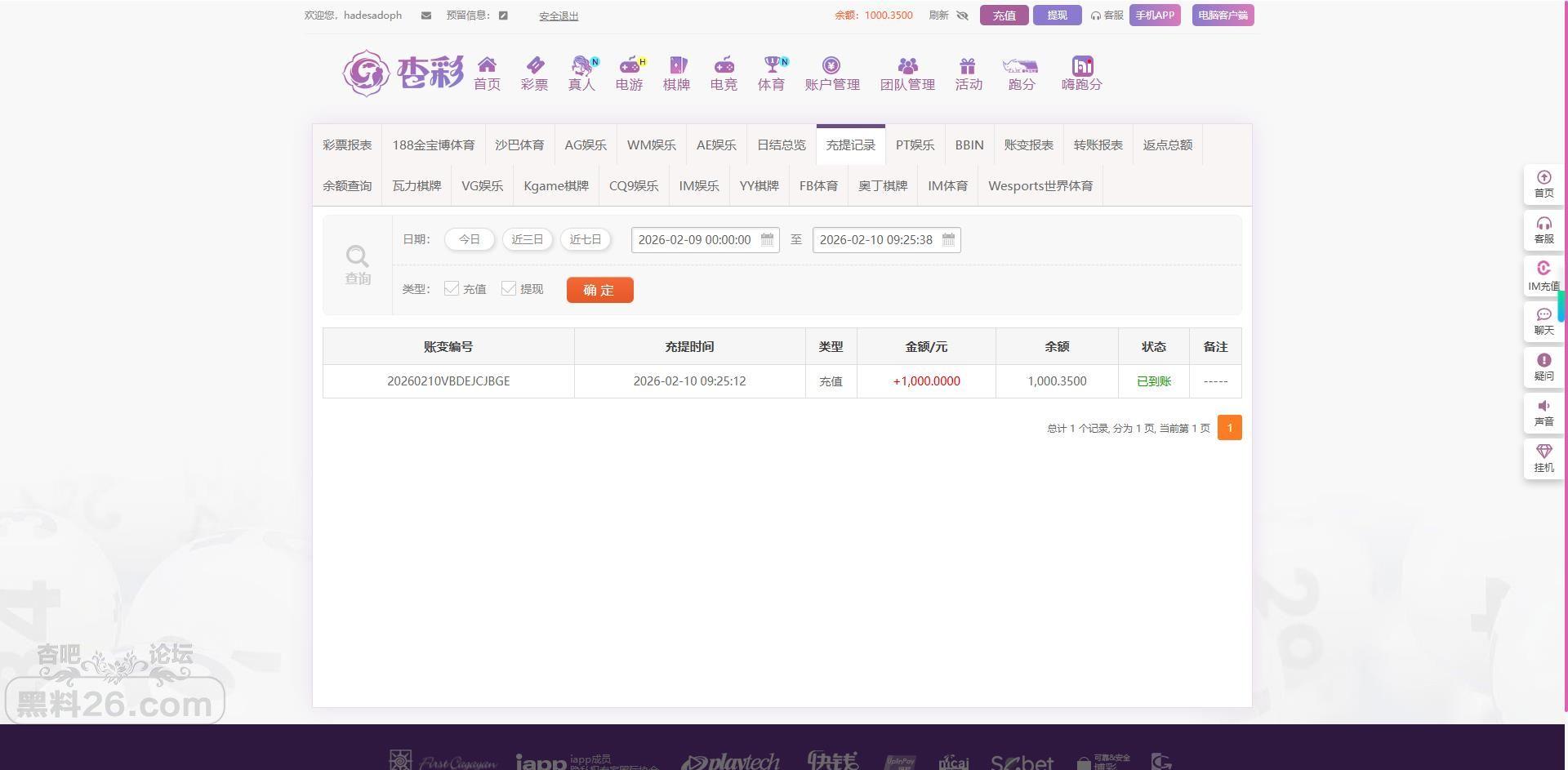Open start date calendar picker
1568x770 pixels.
(767, 239)
